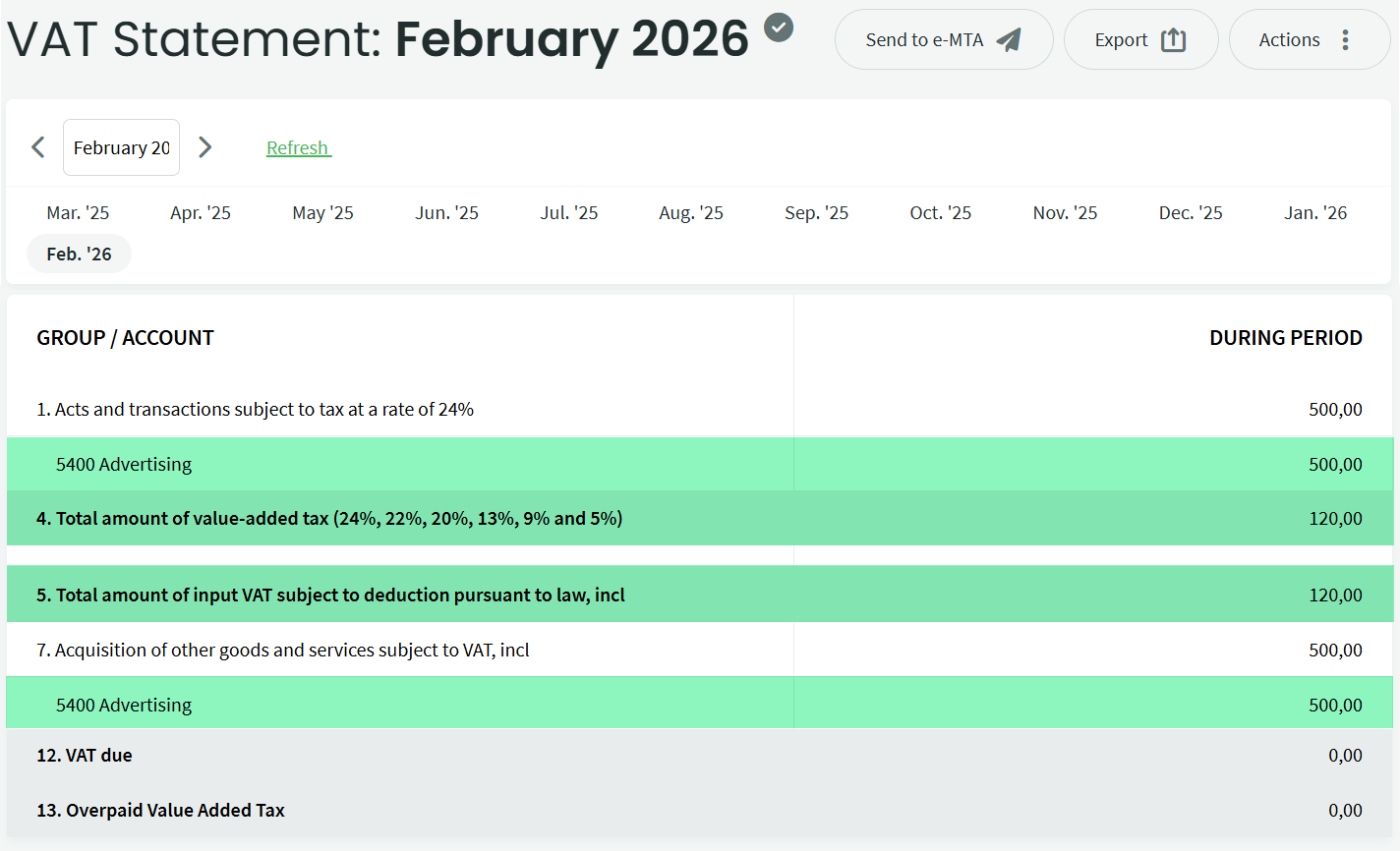Select the Aug. '25 period tab
Screen dimensions: 1400x851
pos(690,213)
